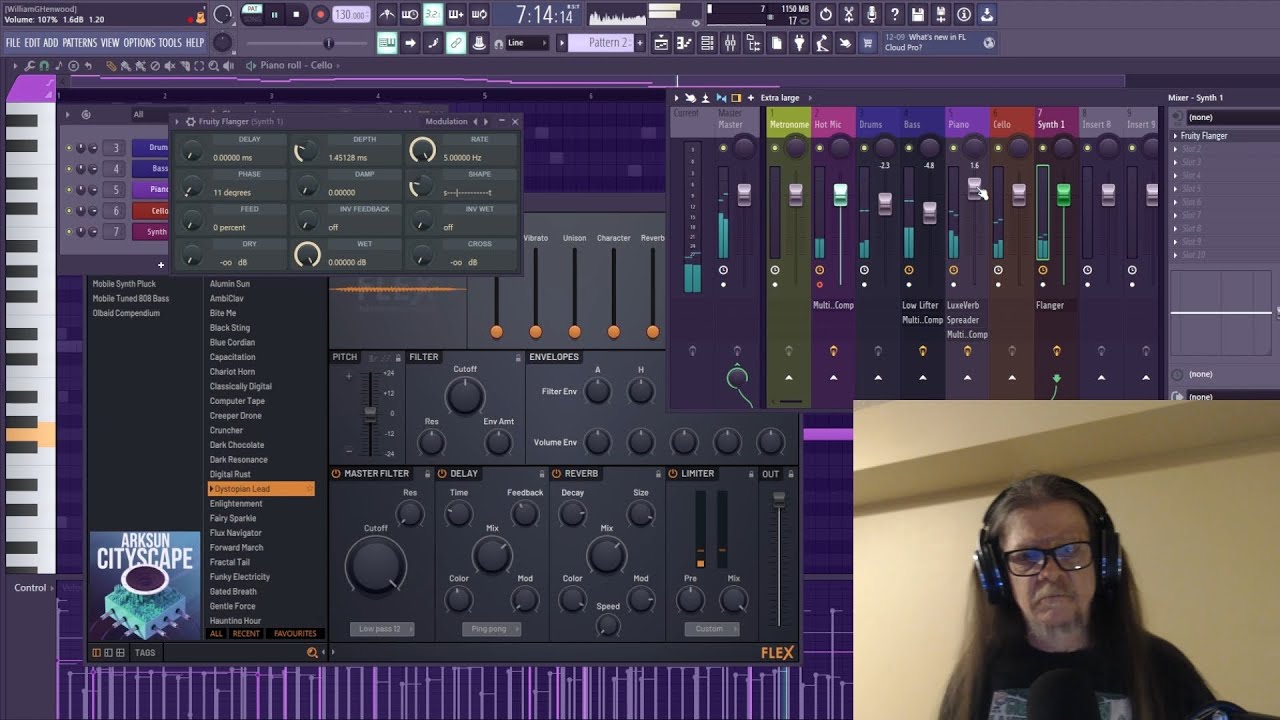This screenshot has width=1280, height=720.
Task: Select the Synth channel button in channel rack
Action: click(150, 232)
